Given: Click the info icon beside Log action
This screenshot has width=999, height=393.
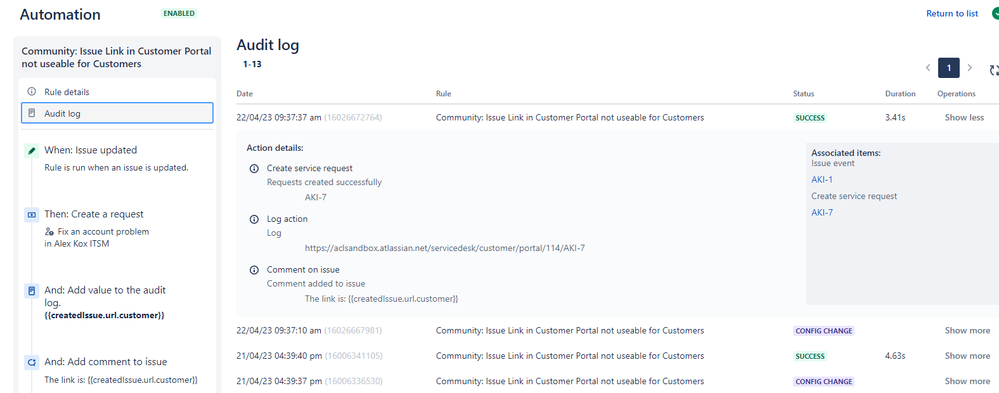Looking at the screenshot, I should (x=254, y=219).
